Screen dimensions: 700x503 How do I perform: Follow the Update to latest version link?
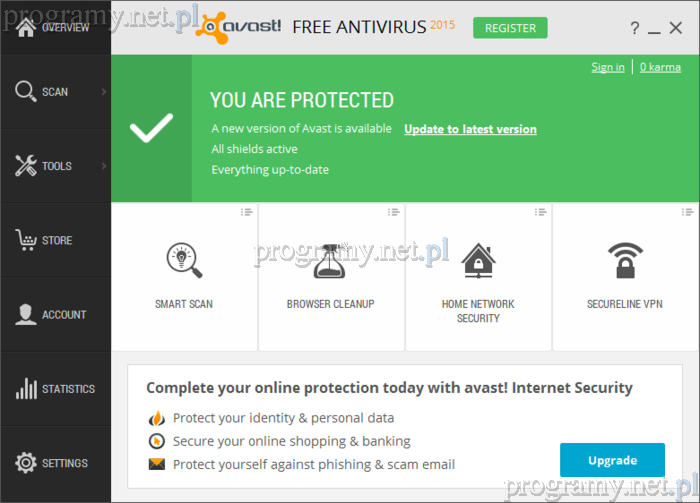(470, 129)
